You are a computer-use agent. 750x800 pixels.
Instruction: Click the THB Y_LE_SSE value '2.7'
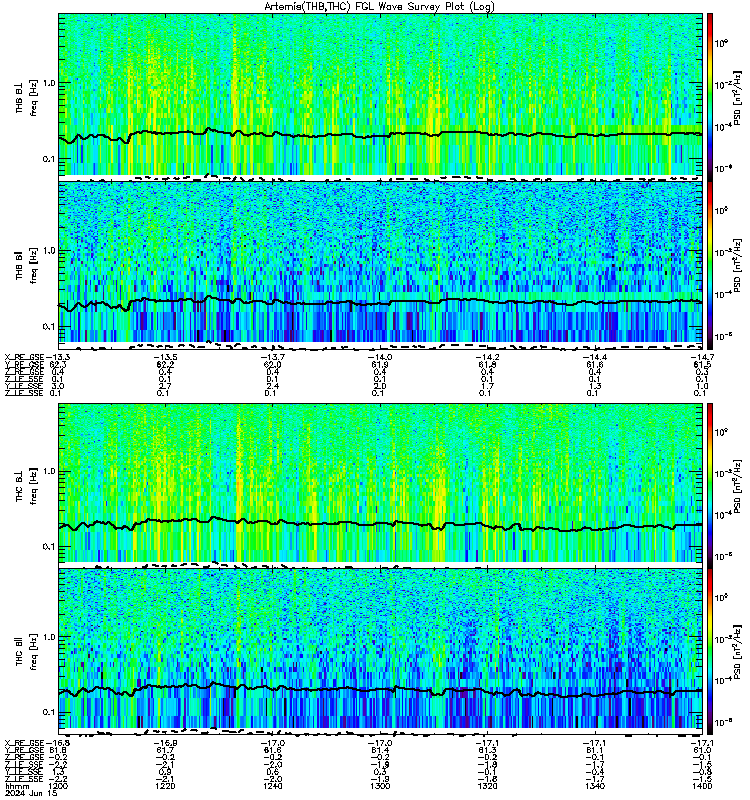point(165,386)
